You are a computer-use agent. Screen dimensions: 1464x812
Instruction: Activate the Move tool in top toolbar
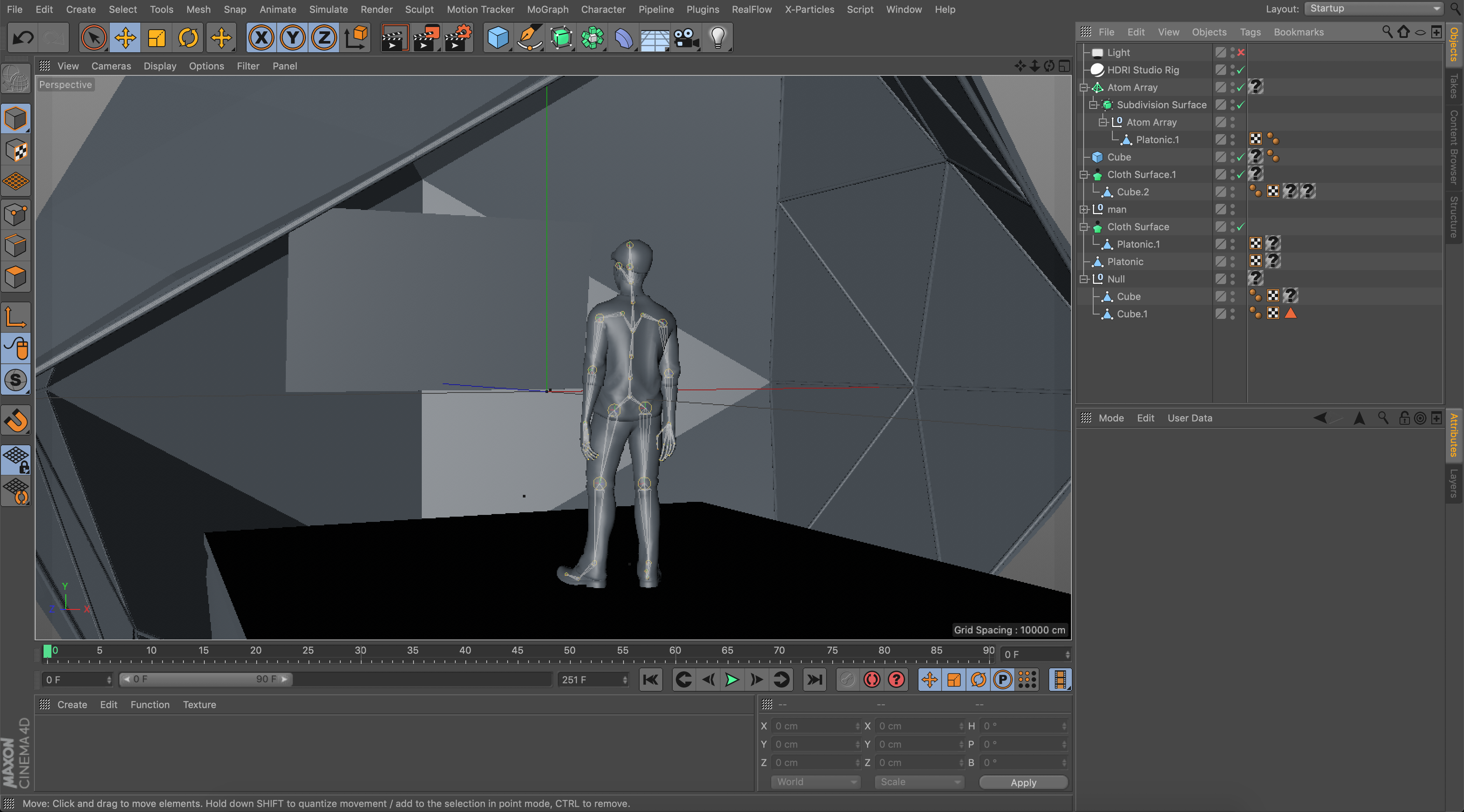(125, 38)
